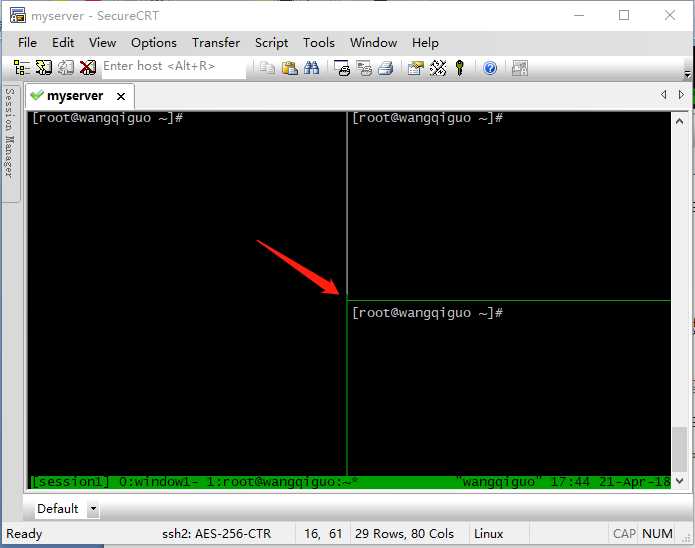Click the Enter host input field
The width and height of the screenshot is (695, 548).
point(174,68)
